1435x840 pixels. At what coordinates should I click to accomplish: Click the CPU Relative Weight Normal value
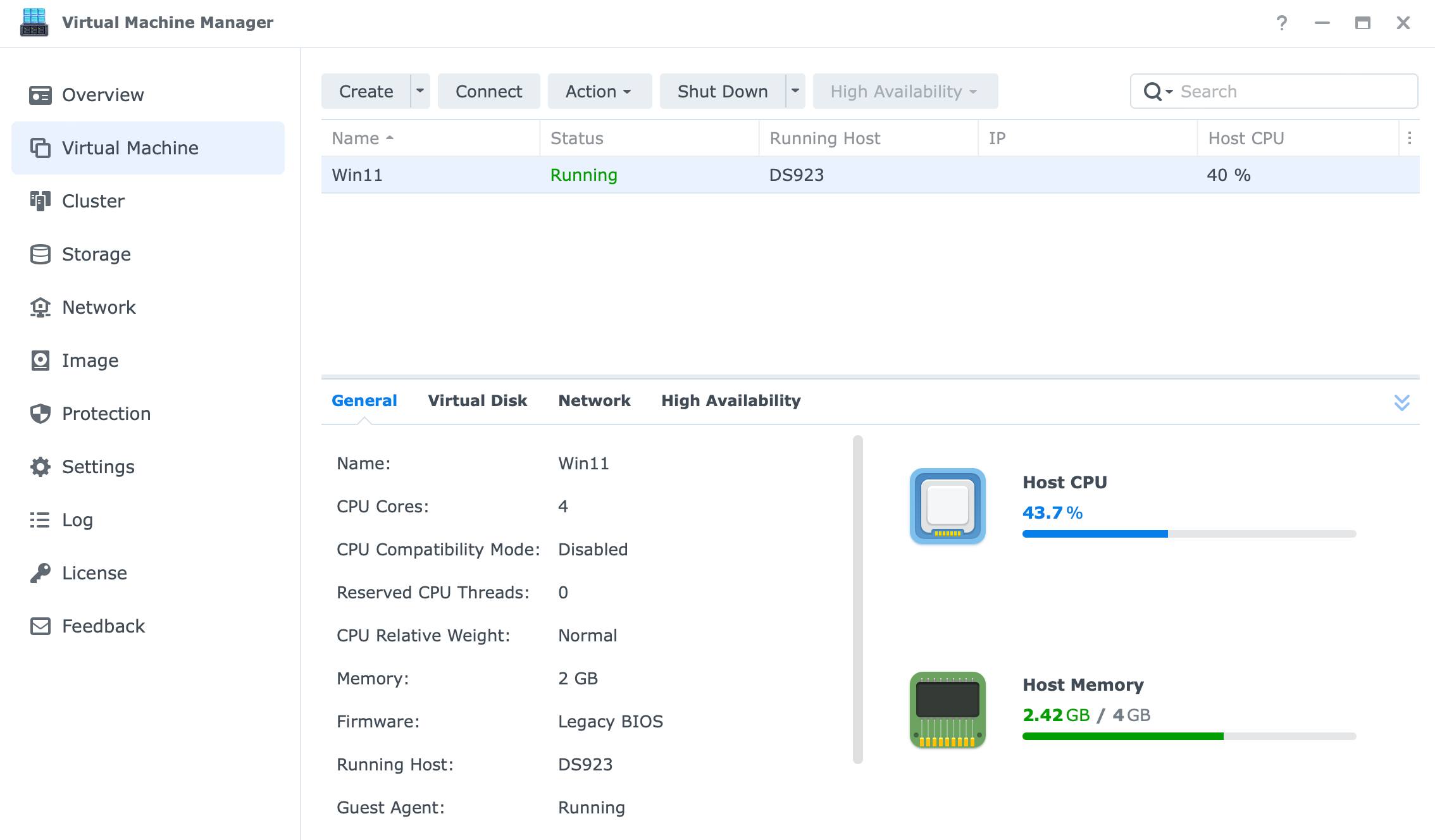point(587,635)
